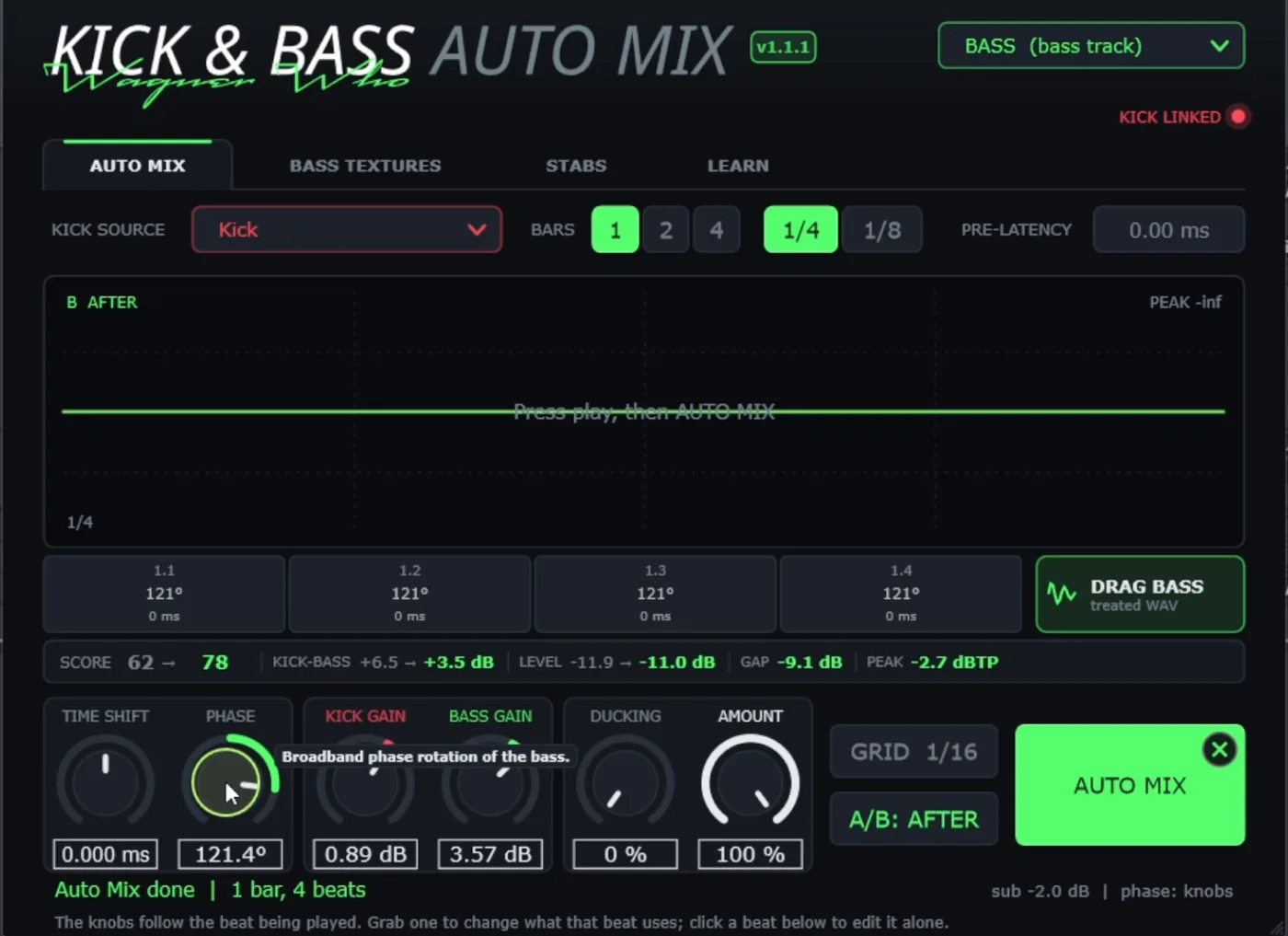Click the red KICK LINKED indicator dot

coord(1238,117)
